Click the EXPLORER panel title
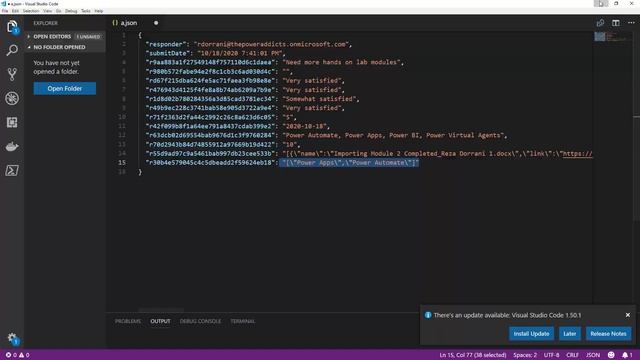Image resolution: width=640 pixels, height=360 pixels. [x=46, y=23]
